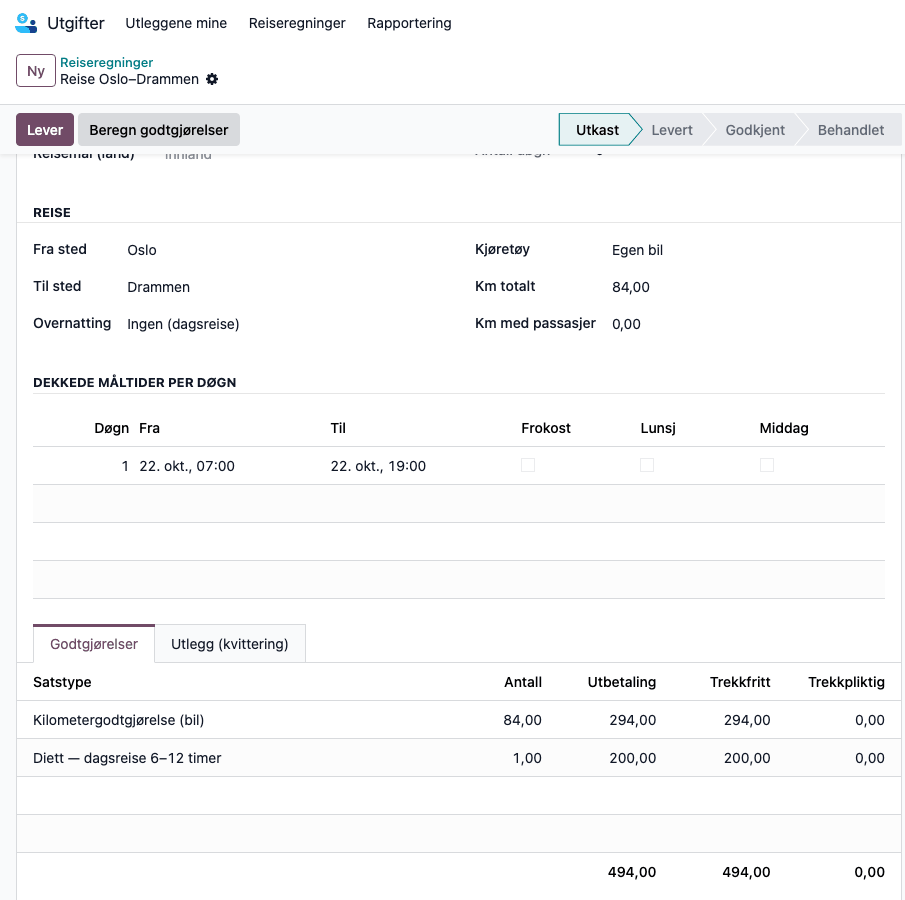Image resolution: width=905 pixels, height=900 pixels.
Task: Select the Godkjent status stage
Action: 755,130
